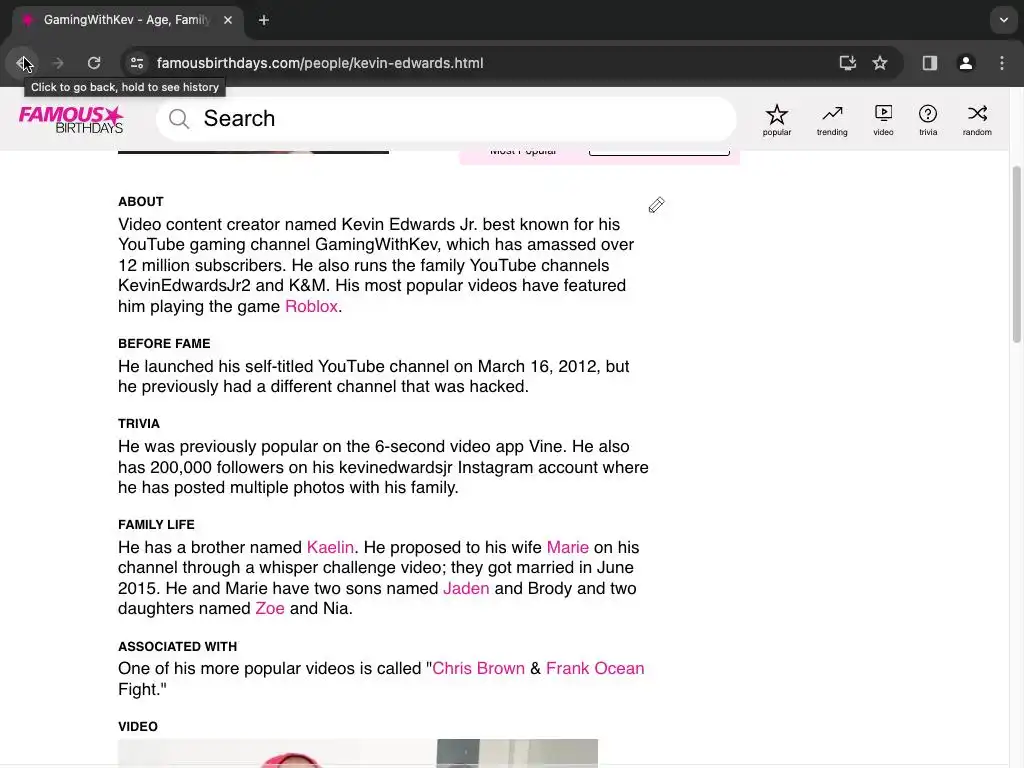The image size is (1024, 768).
Task: Click the Famous Birthdays logo
Action: 71,120
